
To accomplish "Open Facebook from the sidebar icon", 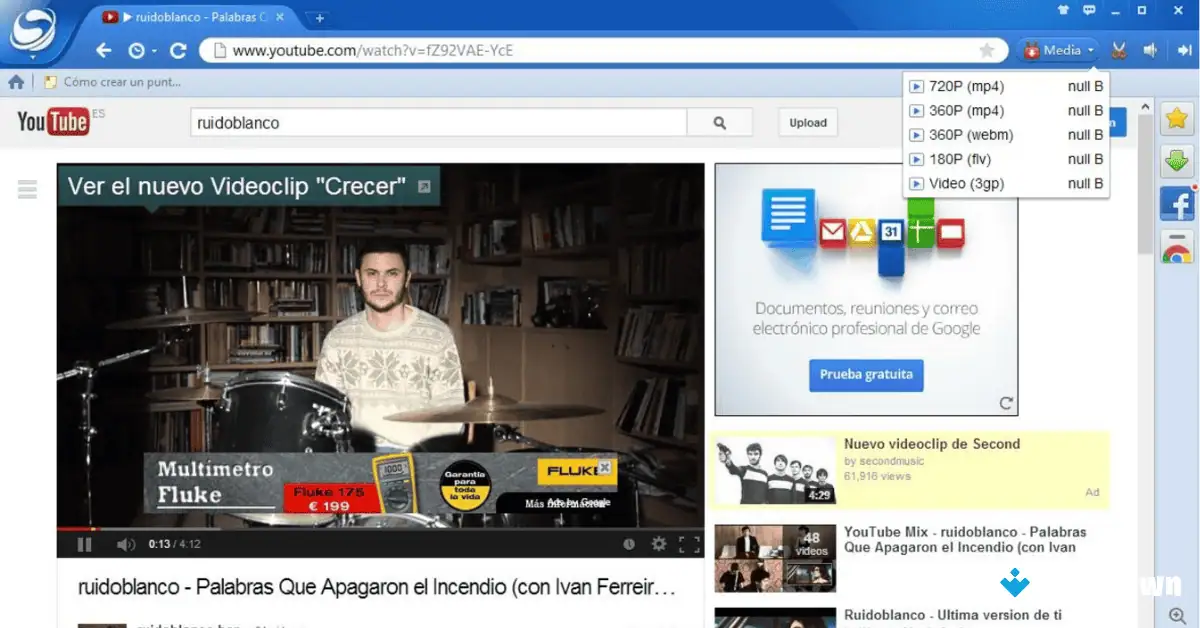I will (x=1177, y=203).
